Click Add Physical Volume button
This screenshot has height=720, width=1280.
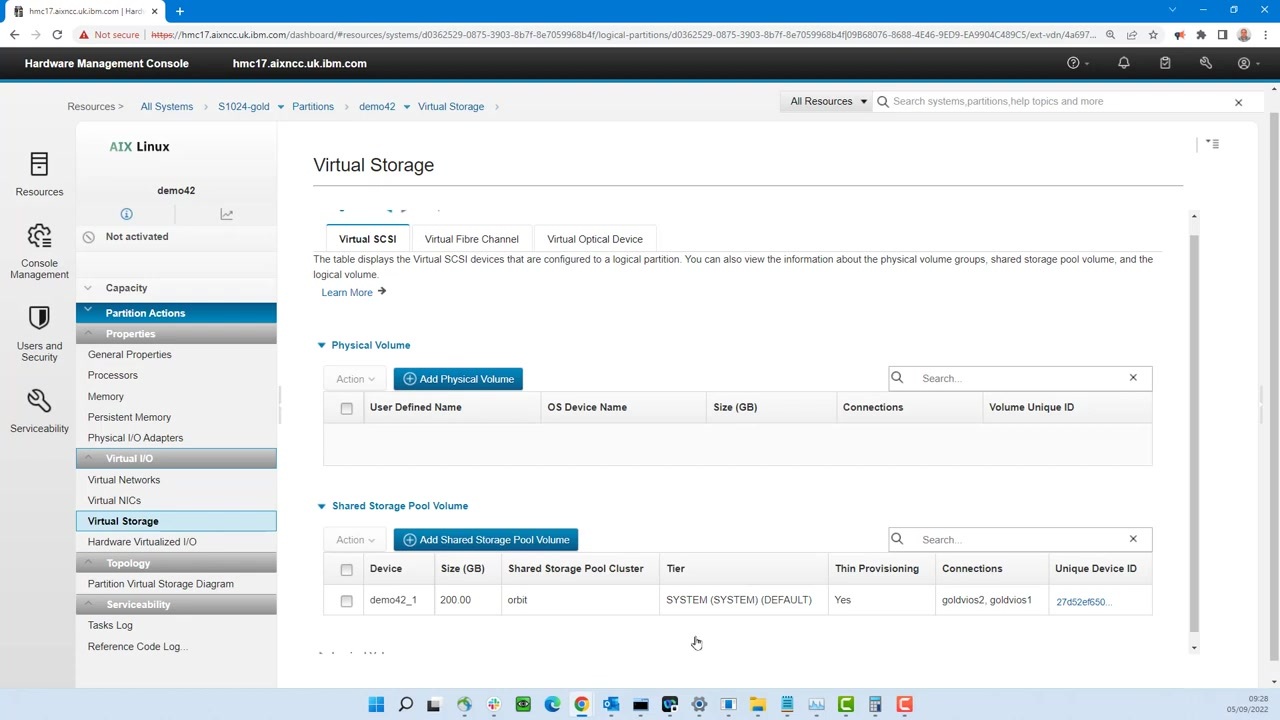(458, 379)
